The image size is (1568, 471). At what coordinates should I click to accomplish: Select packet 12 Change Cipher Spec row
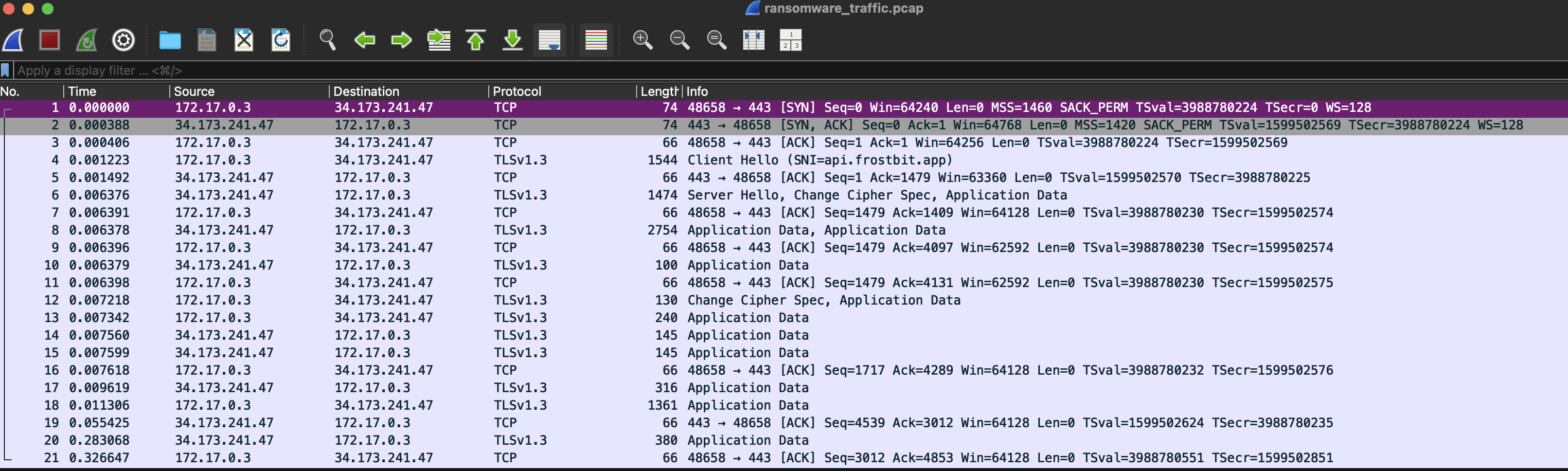pyautogui.click(x=784, y=300)
